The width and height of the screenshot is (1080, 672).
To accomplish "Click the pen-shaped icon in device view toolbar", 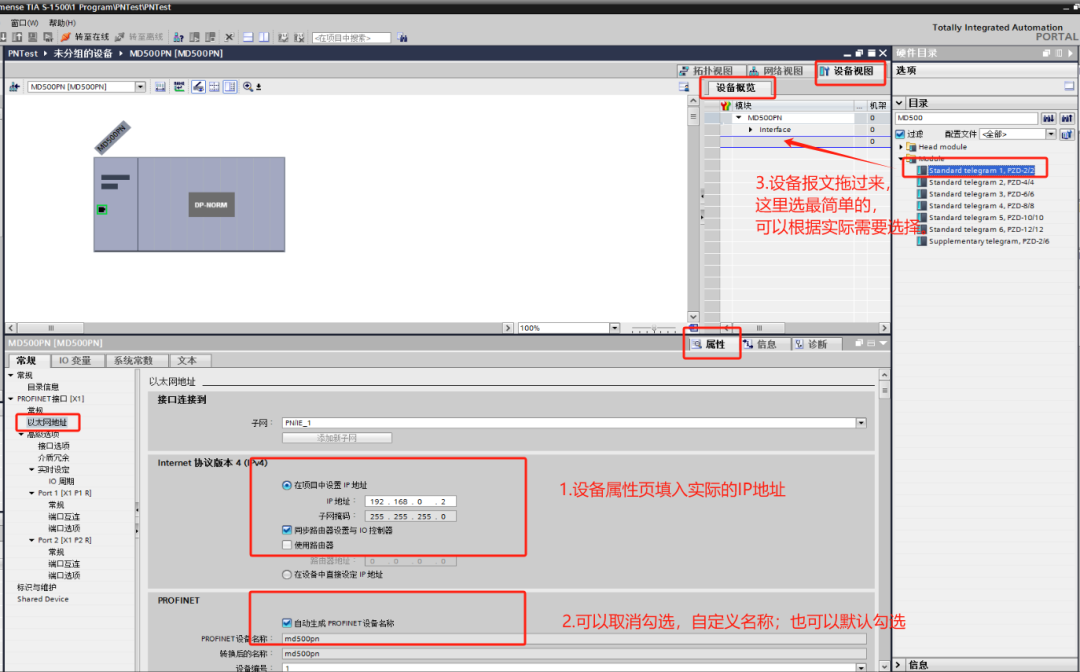I will 198,87.
